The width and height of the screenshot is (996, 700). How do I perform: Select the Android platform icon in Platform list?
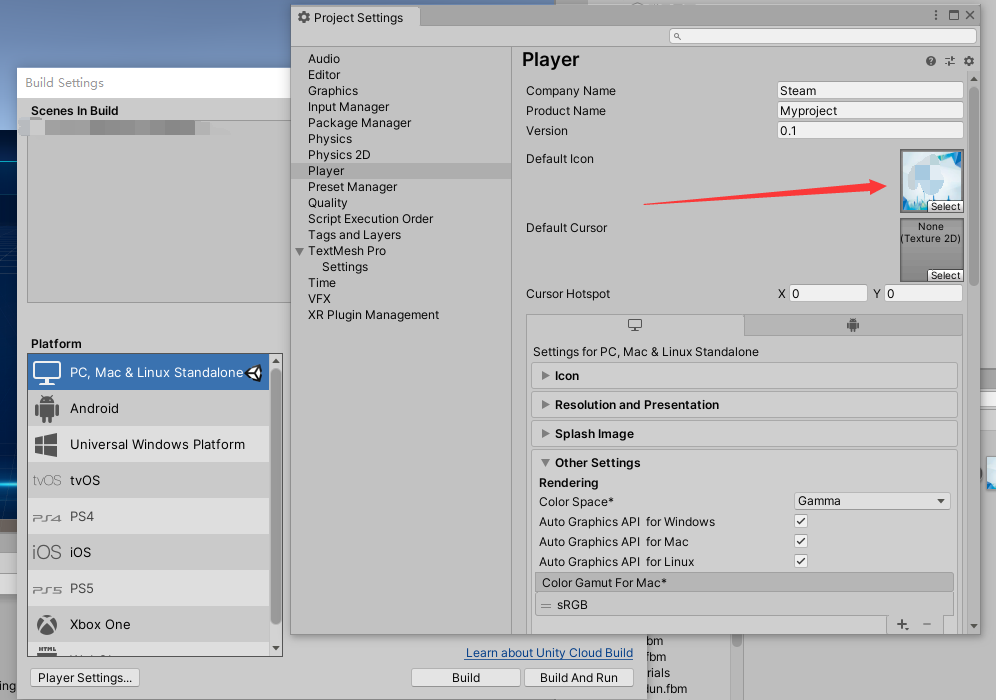pos(47,408)
